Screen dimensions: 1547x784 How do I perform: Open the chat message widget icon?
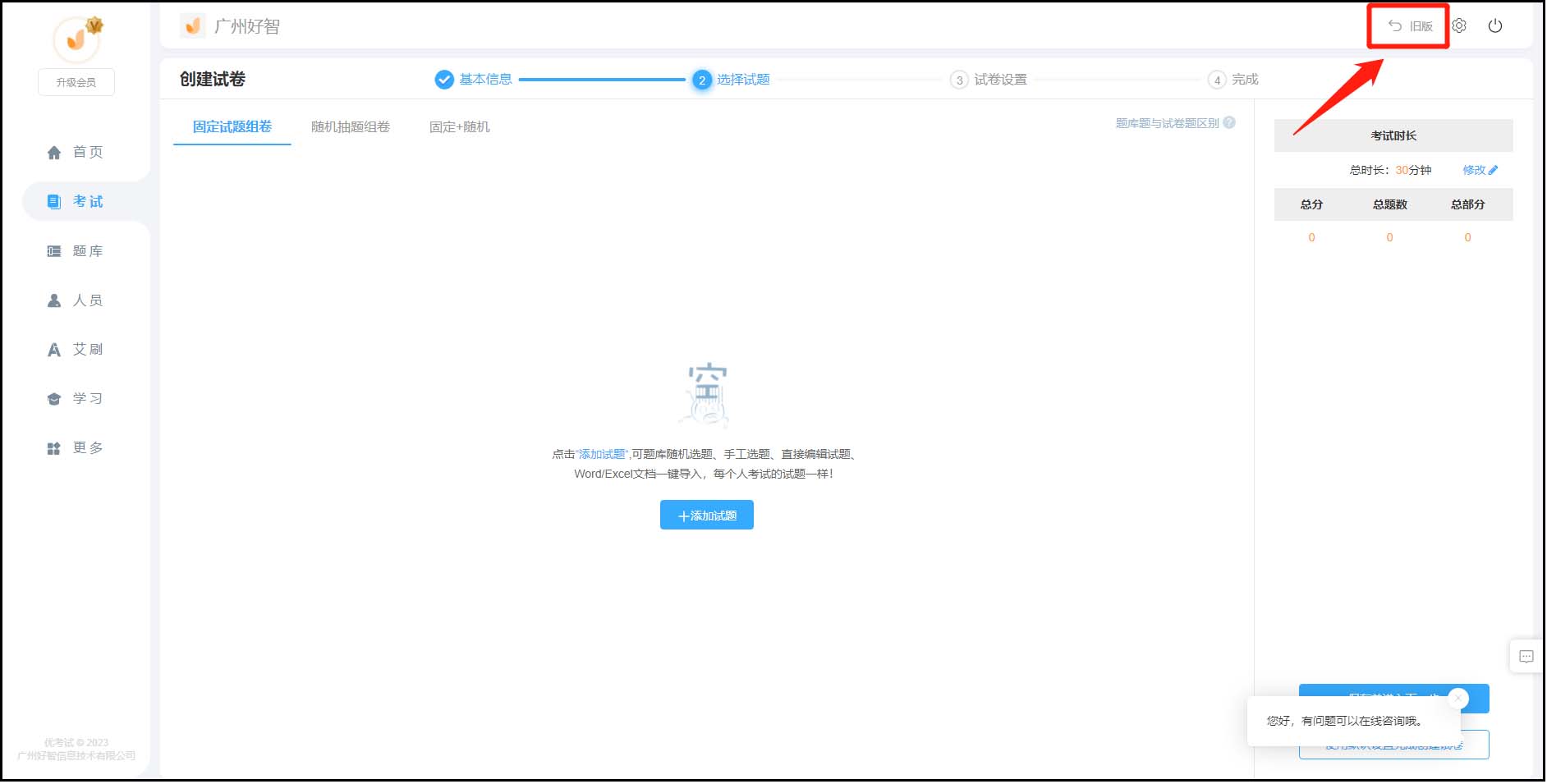(1527, 657)
